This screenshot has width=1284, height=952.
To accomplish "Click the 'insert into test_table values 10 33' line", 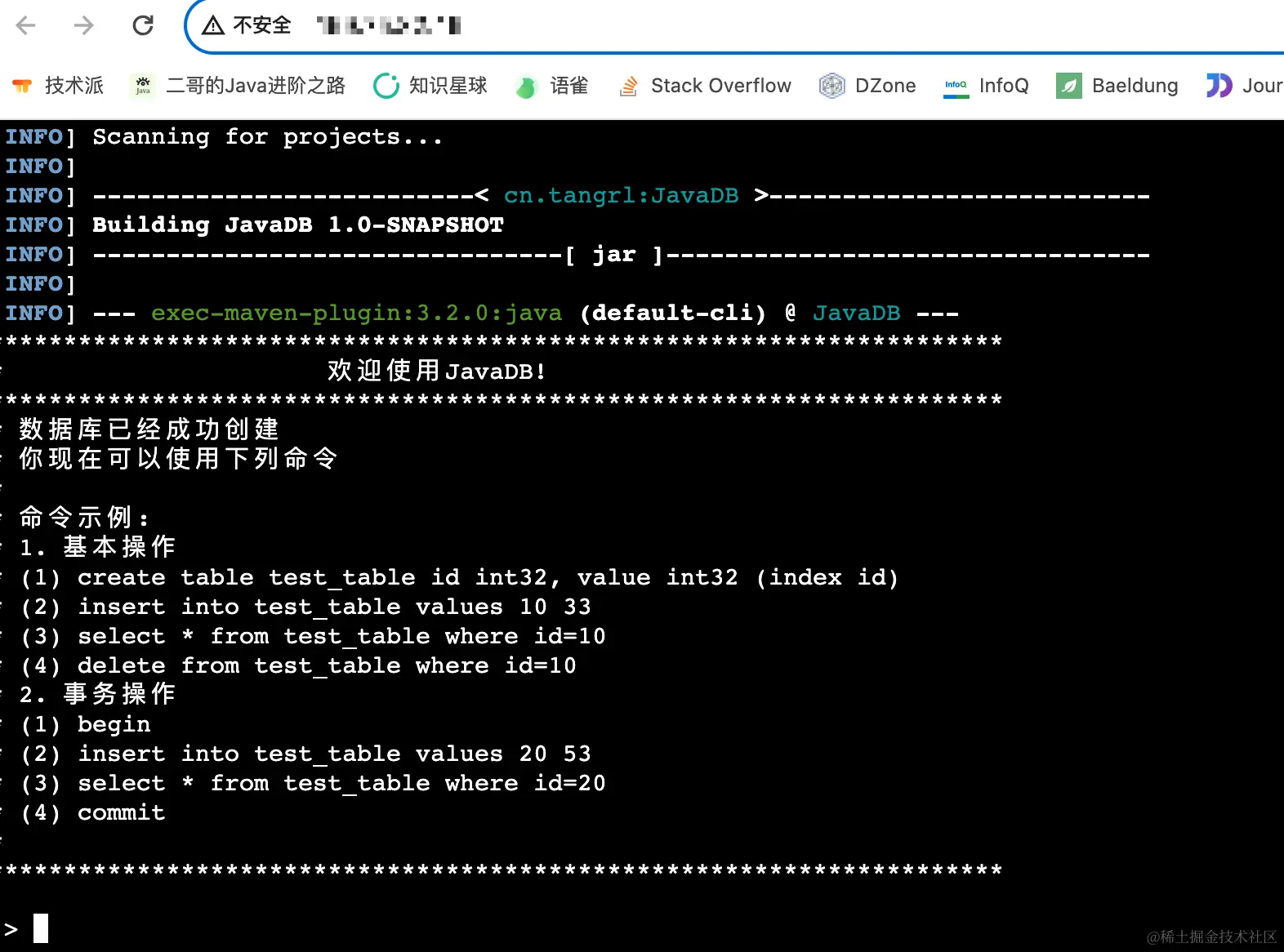I will point(305,607).
